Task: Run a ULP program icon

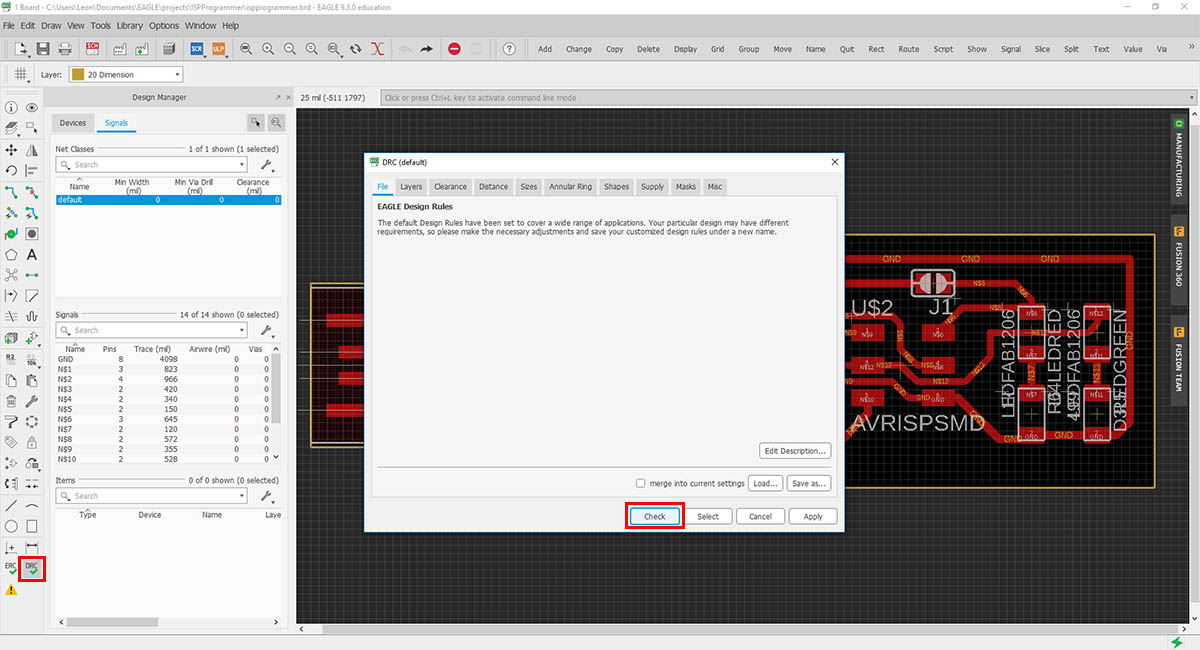Action: click(x=218, y=49)
